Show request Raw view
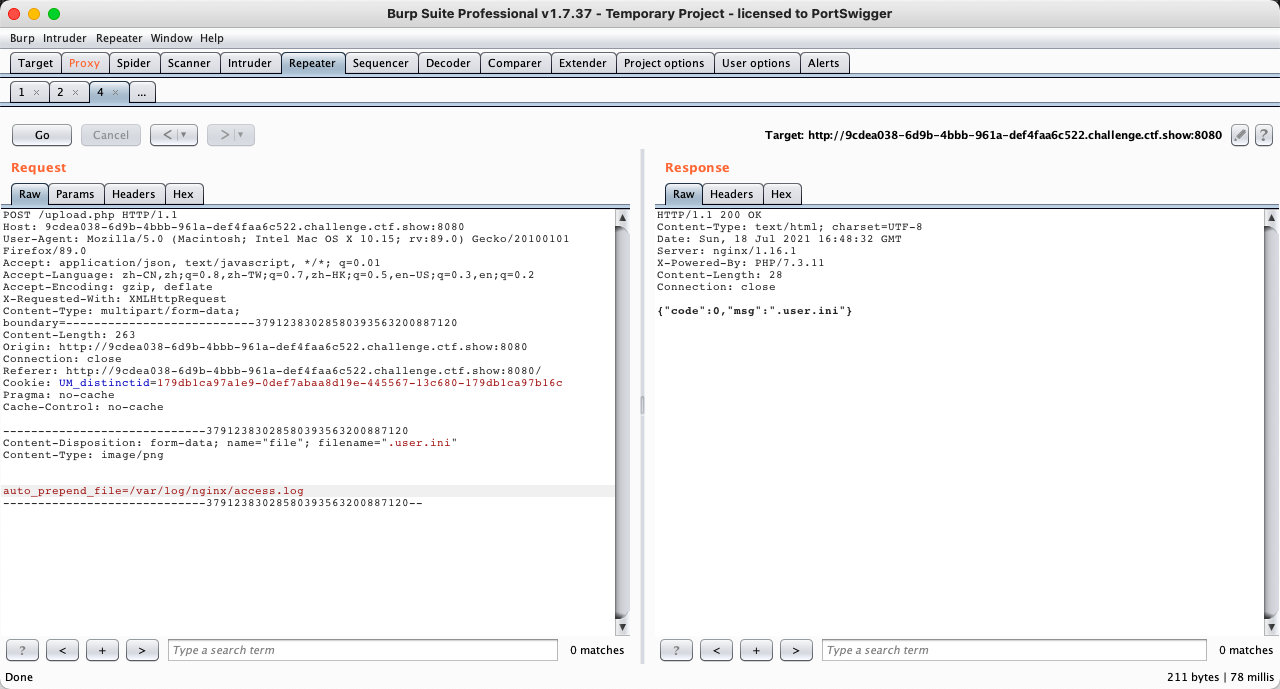1280x689 pixels. tap(30, 194)
